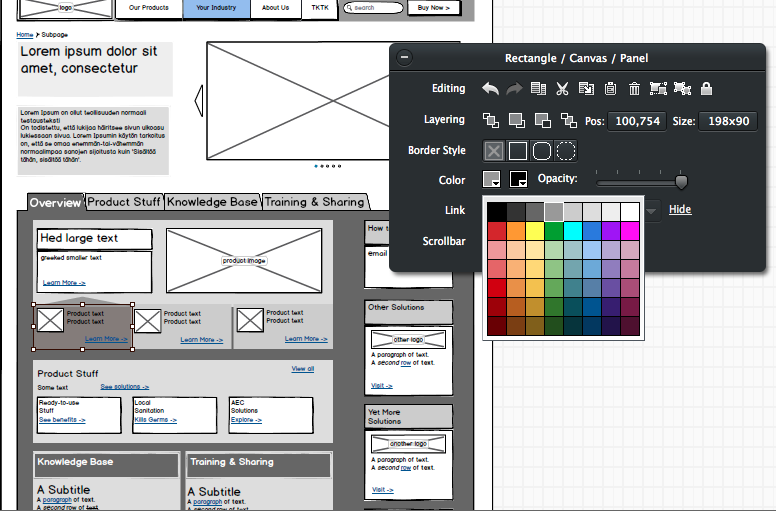The height and width of the screenshot is (511, 776).
Task: Click the Buy Now button
Action: point(434,8)
